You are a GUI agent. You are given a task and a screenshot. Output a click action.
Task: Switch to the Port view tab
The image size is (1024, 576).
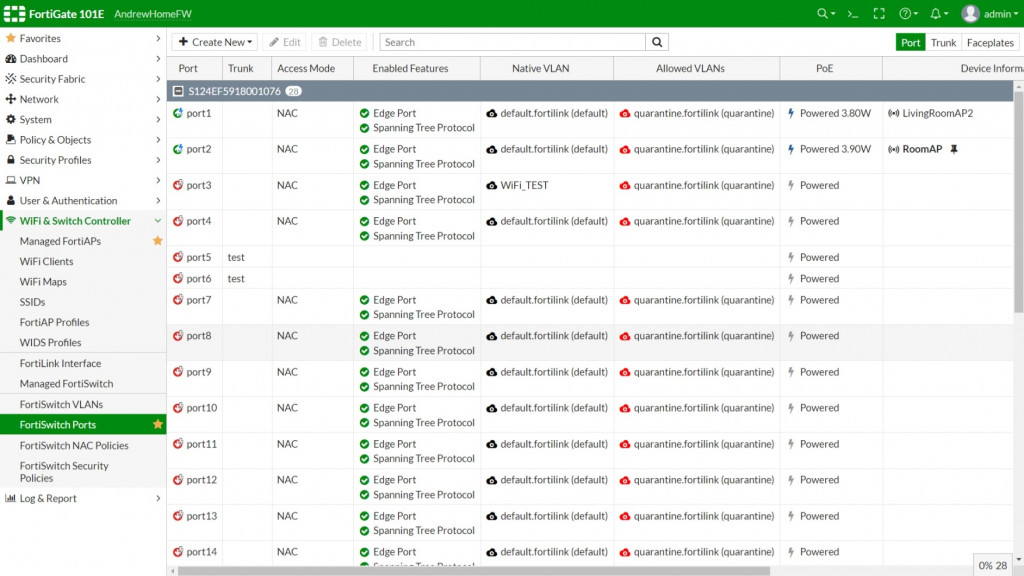[910, 42]
